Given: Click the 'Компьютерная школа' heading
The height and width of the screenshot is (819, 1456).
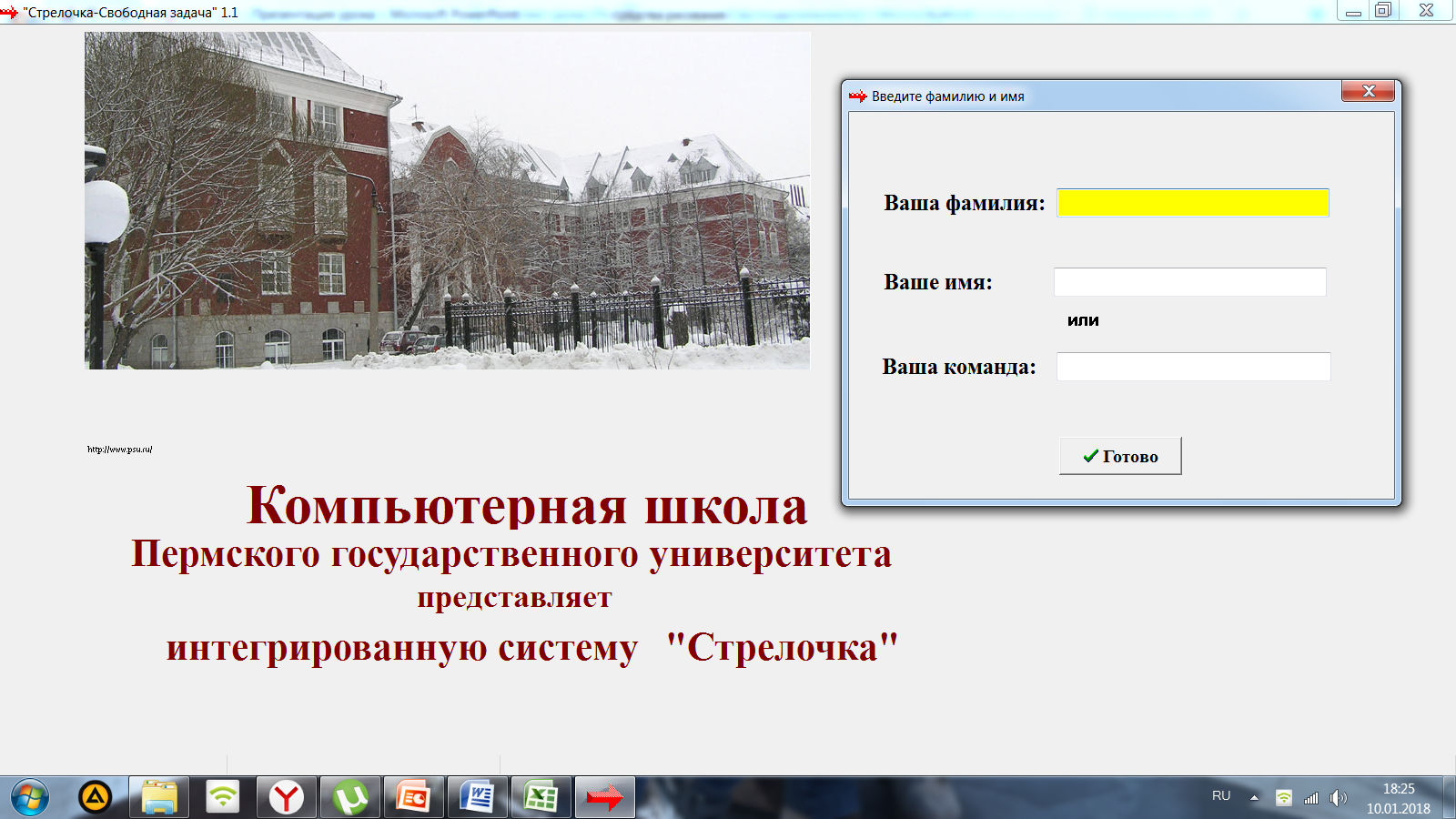Looking at the screenshot, I should point(527,506).
